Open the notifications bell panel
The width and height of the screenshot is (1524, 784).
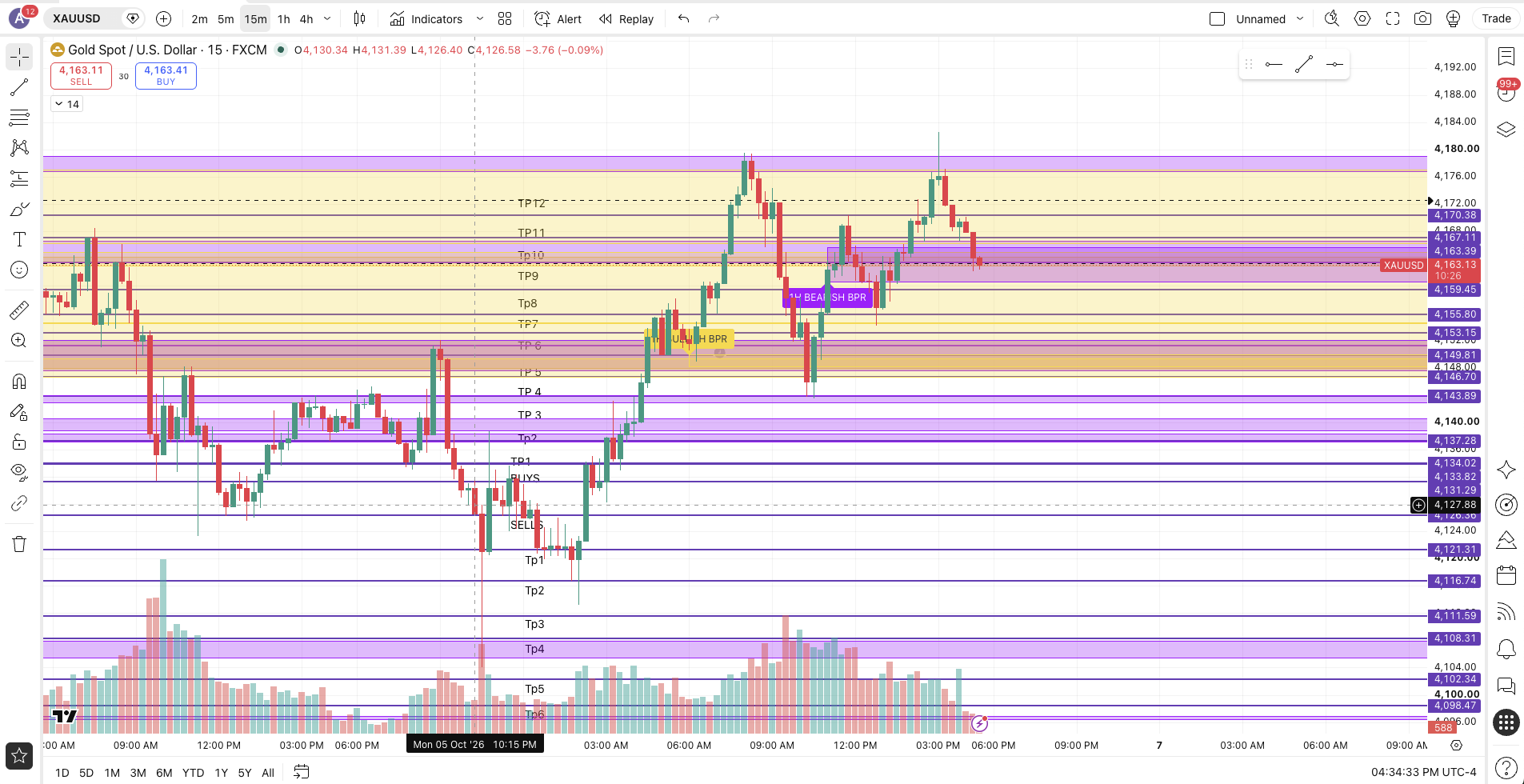pos(1506,649)
